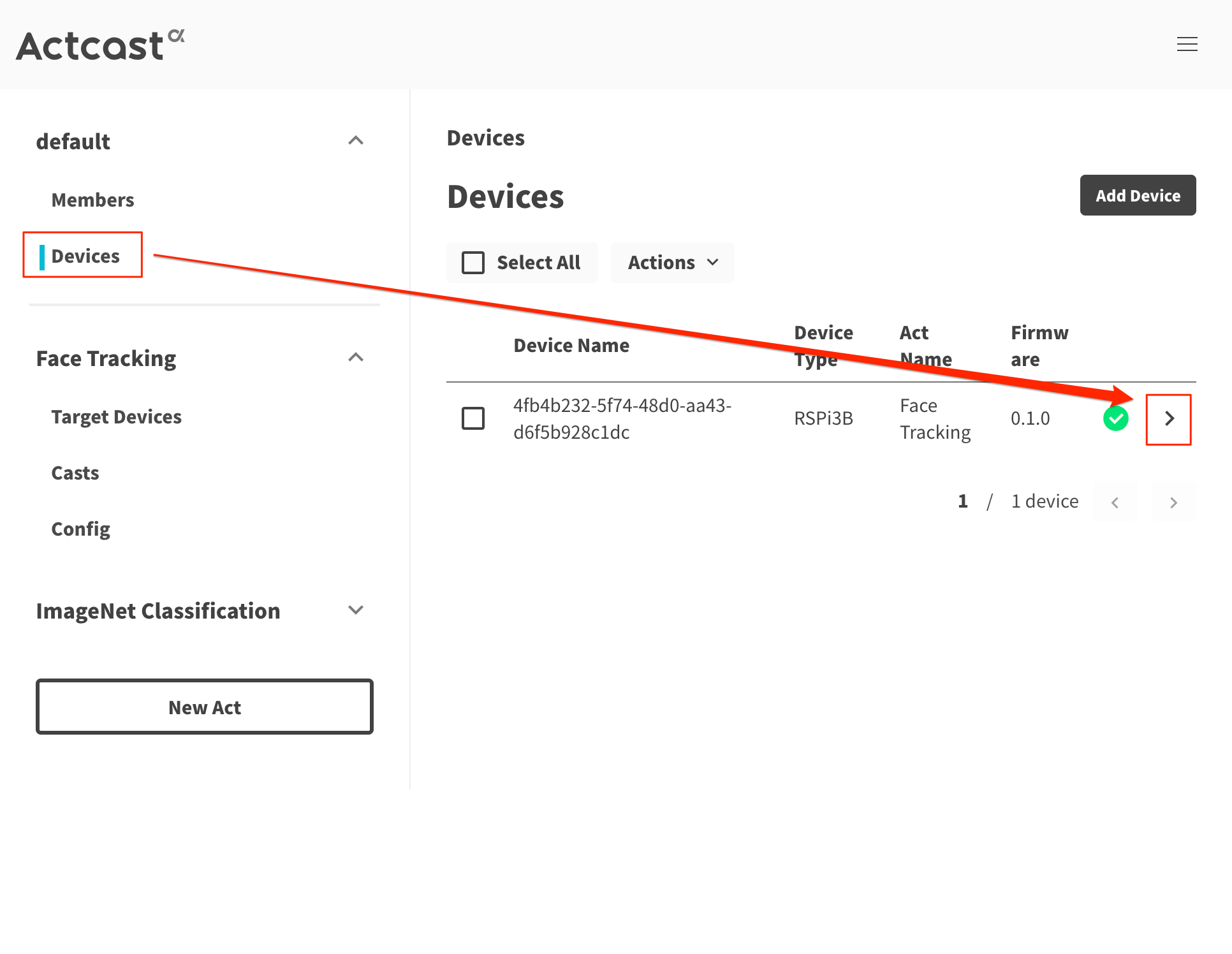1232x954 pixels.
Task: Expand the ImageNet Classification section
Action: pyautogui.click(x=356, y=610)
